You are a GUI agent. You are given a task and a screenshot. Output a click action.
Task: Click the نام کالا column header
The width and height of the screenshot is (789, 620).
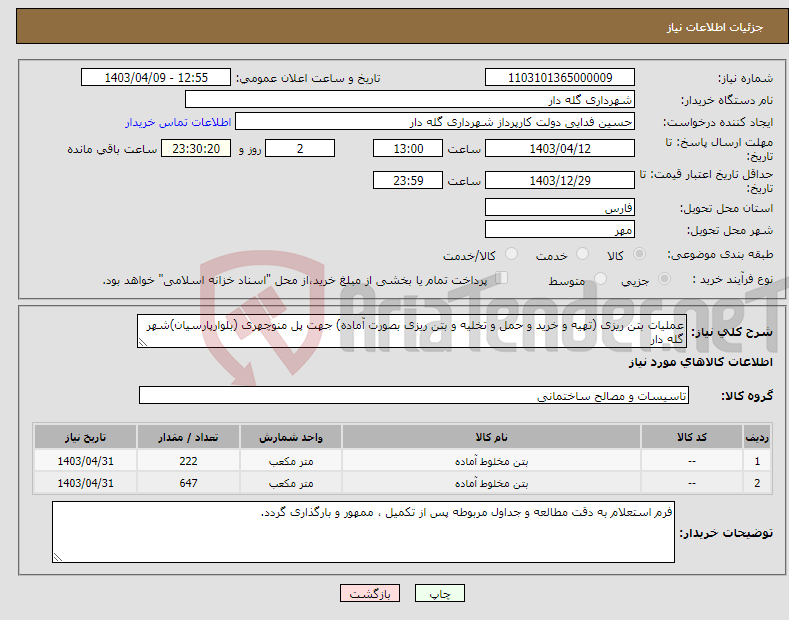[492, 437]
